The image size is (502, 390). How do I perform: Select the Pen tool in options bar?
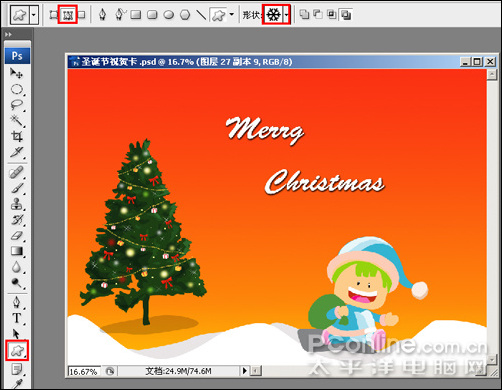[103, 15]
